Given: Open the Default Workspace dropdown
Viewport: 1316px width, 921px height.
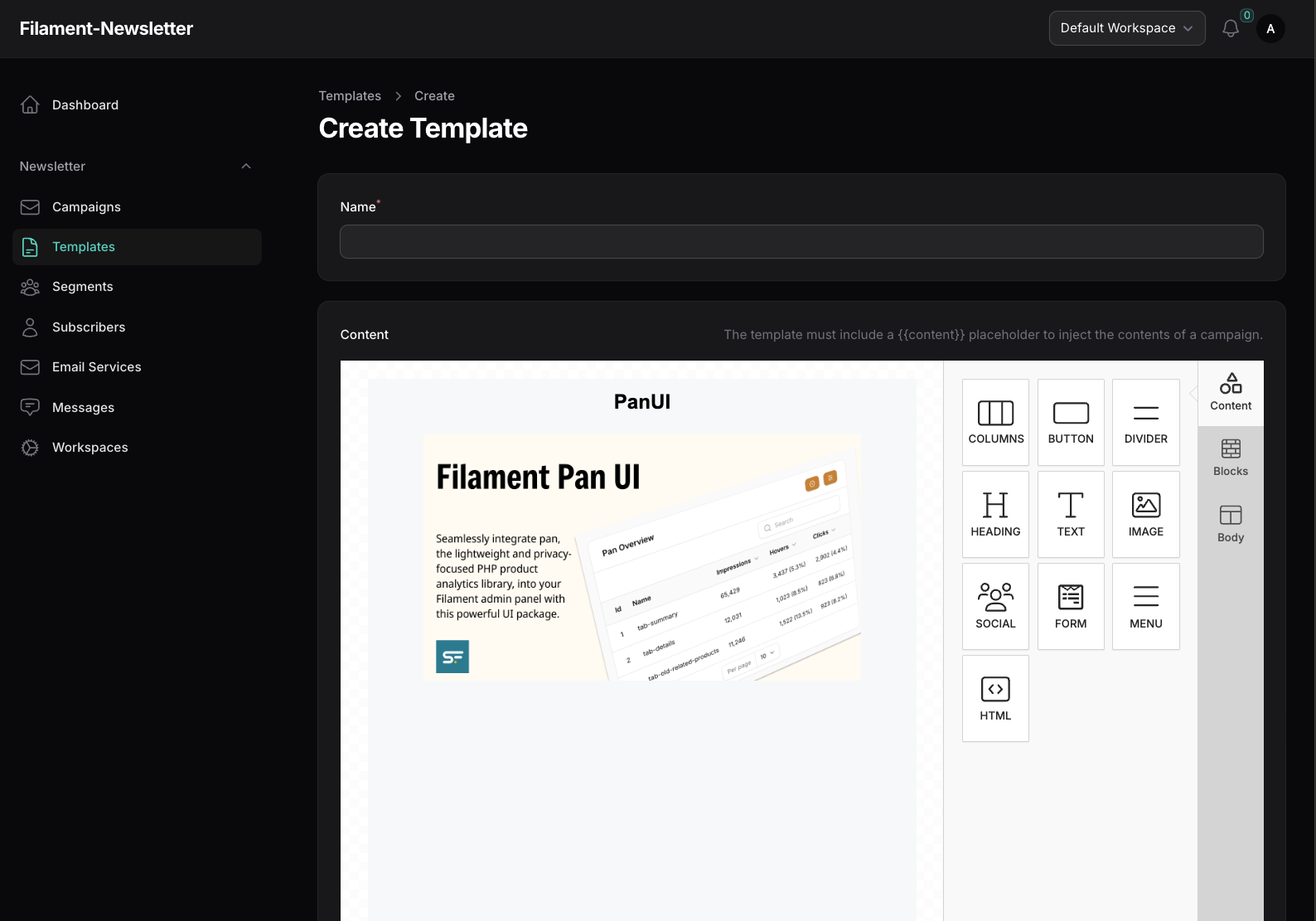Looking at the screenshot, I should point(1127,28).
